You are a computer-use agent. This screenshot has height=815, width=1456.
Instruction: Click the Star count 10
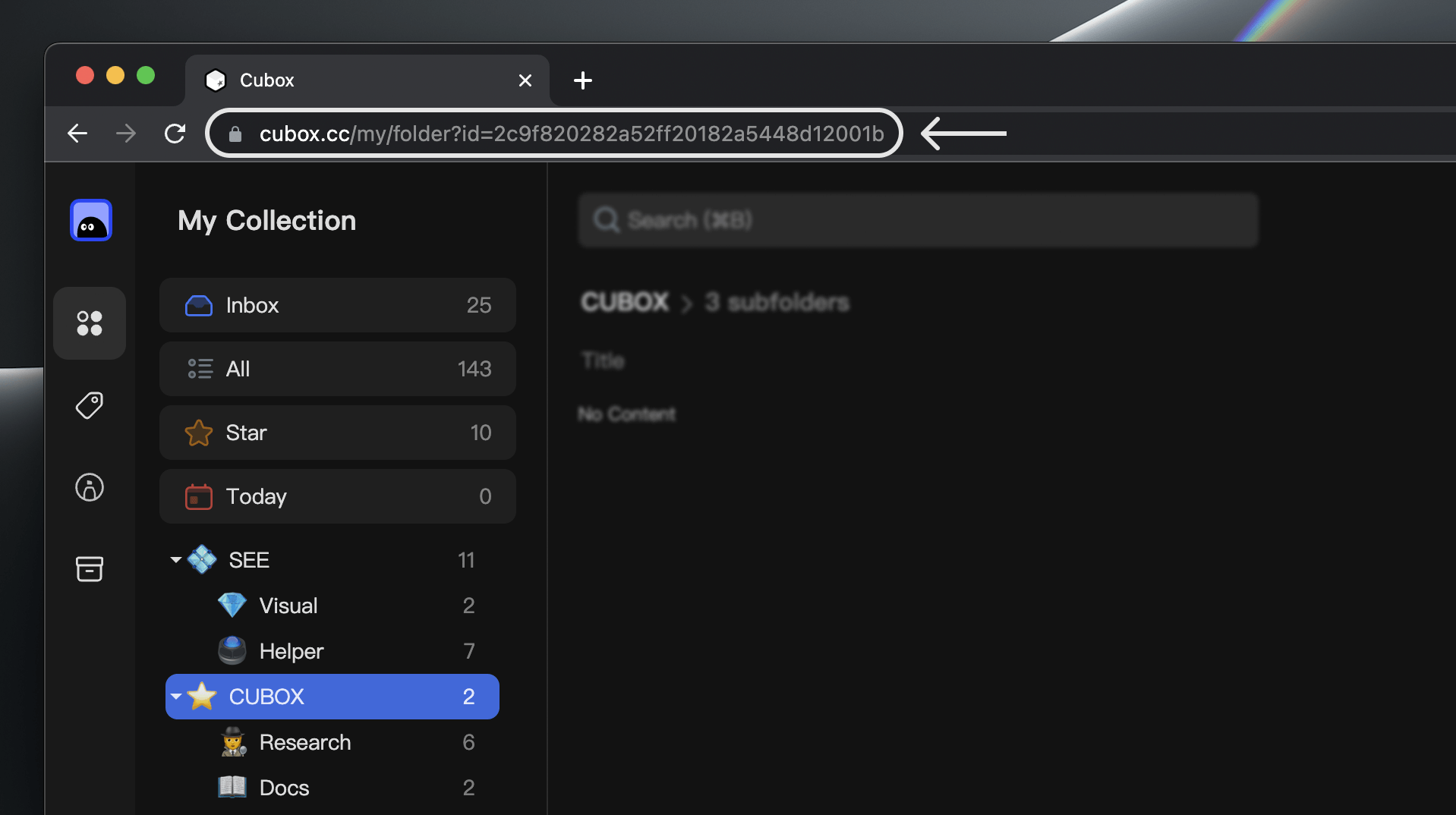point(481,433)
